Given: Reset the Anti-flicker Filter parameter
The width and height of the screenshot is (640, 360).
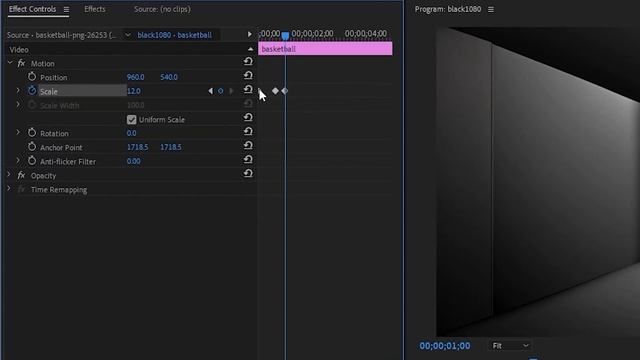Looking at the screenshot, I should pos(248,160).
